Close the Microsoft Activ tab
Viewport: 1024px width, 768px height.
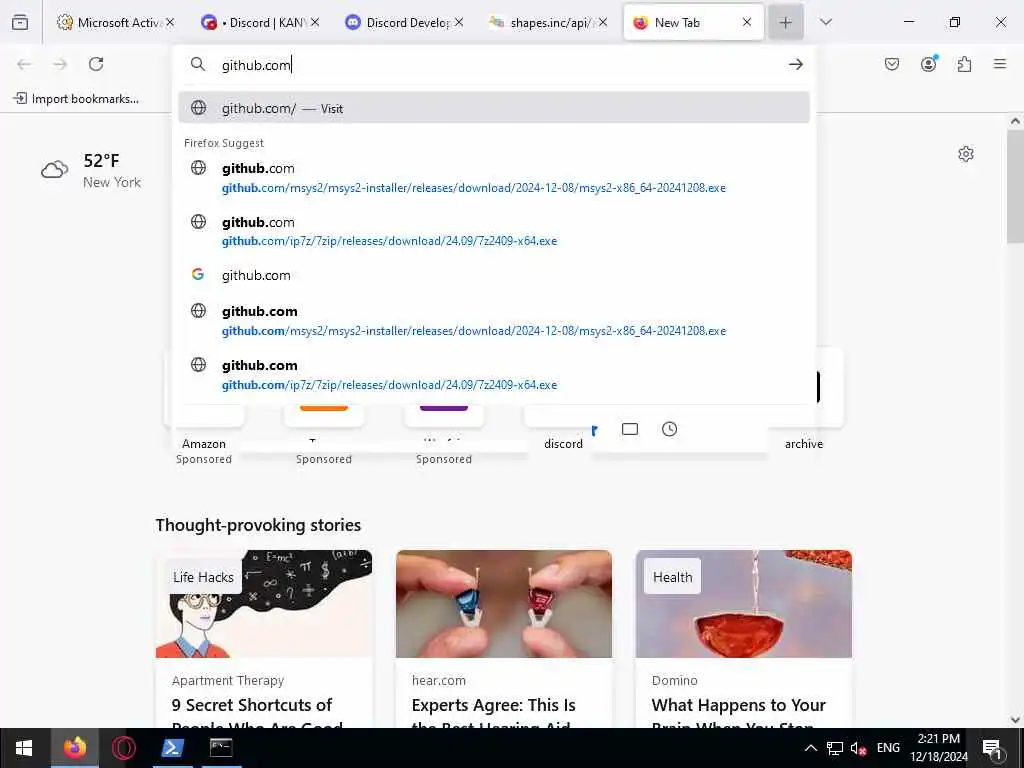click(170, 22)
